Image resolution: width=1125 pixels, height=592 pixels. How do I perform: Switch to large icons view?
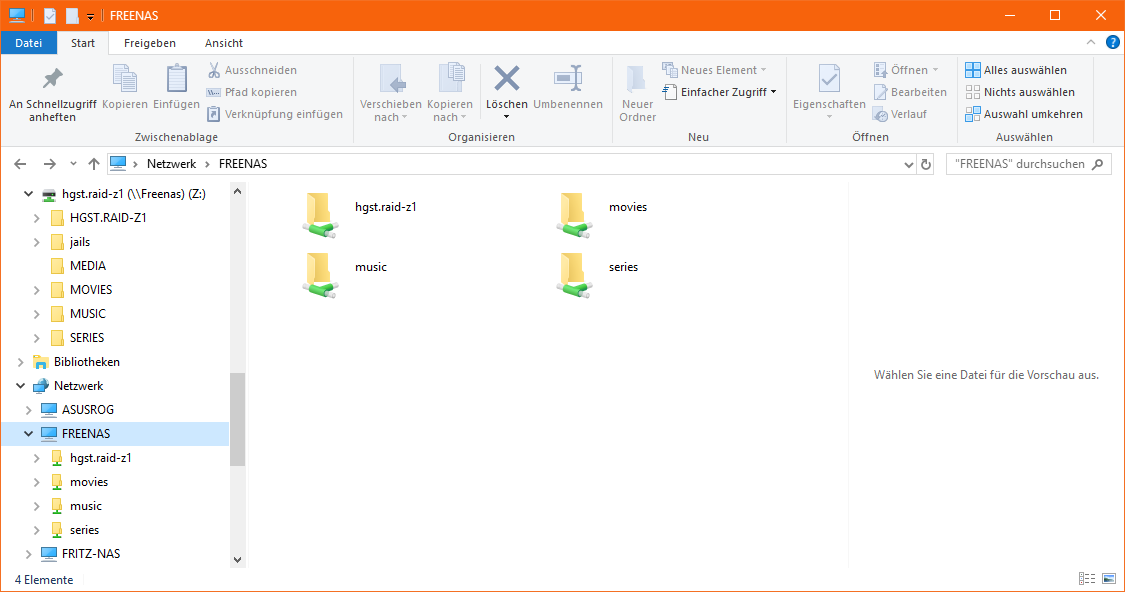1109,578
